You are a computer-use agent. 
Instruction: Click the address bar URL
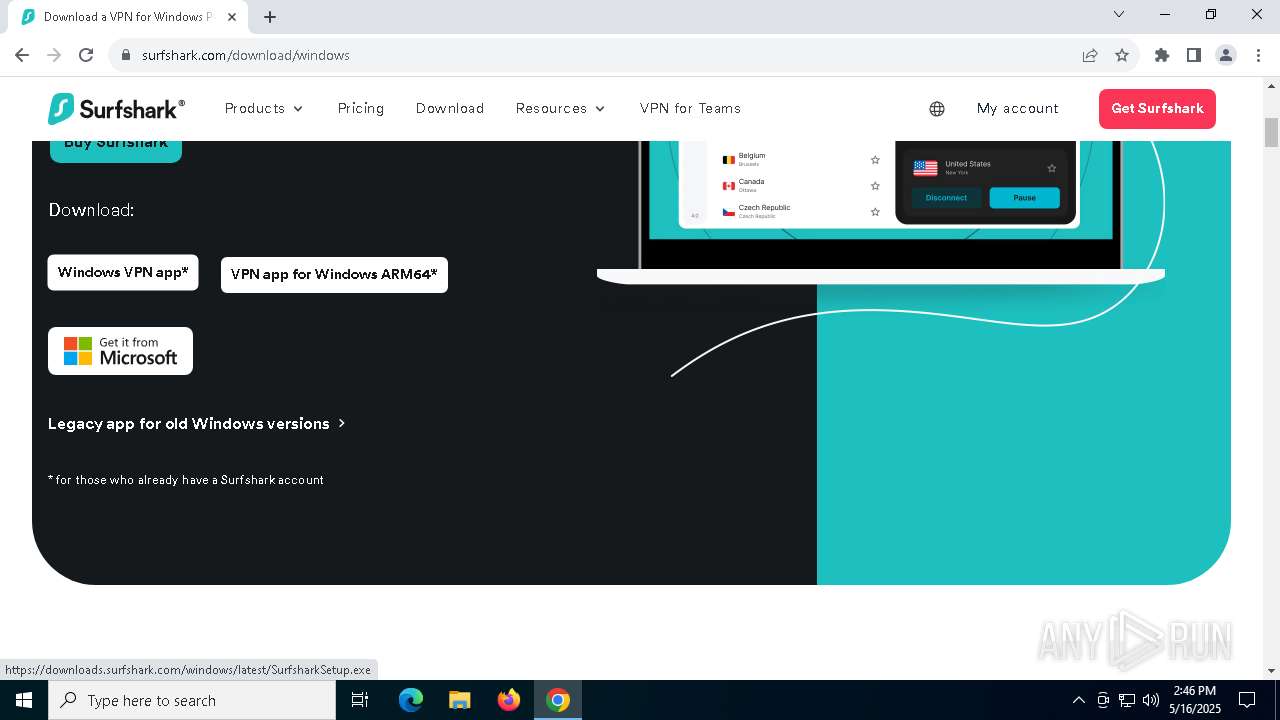(x=245, y=55)
